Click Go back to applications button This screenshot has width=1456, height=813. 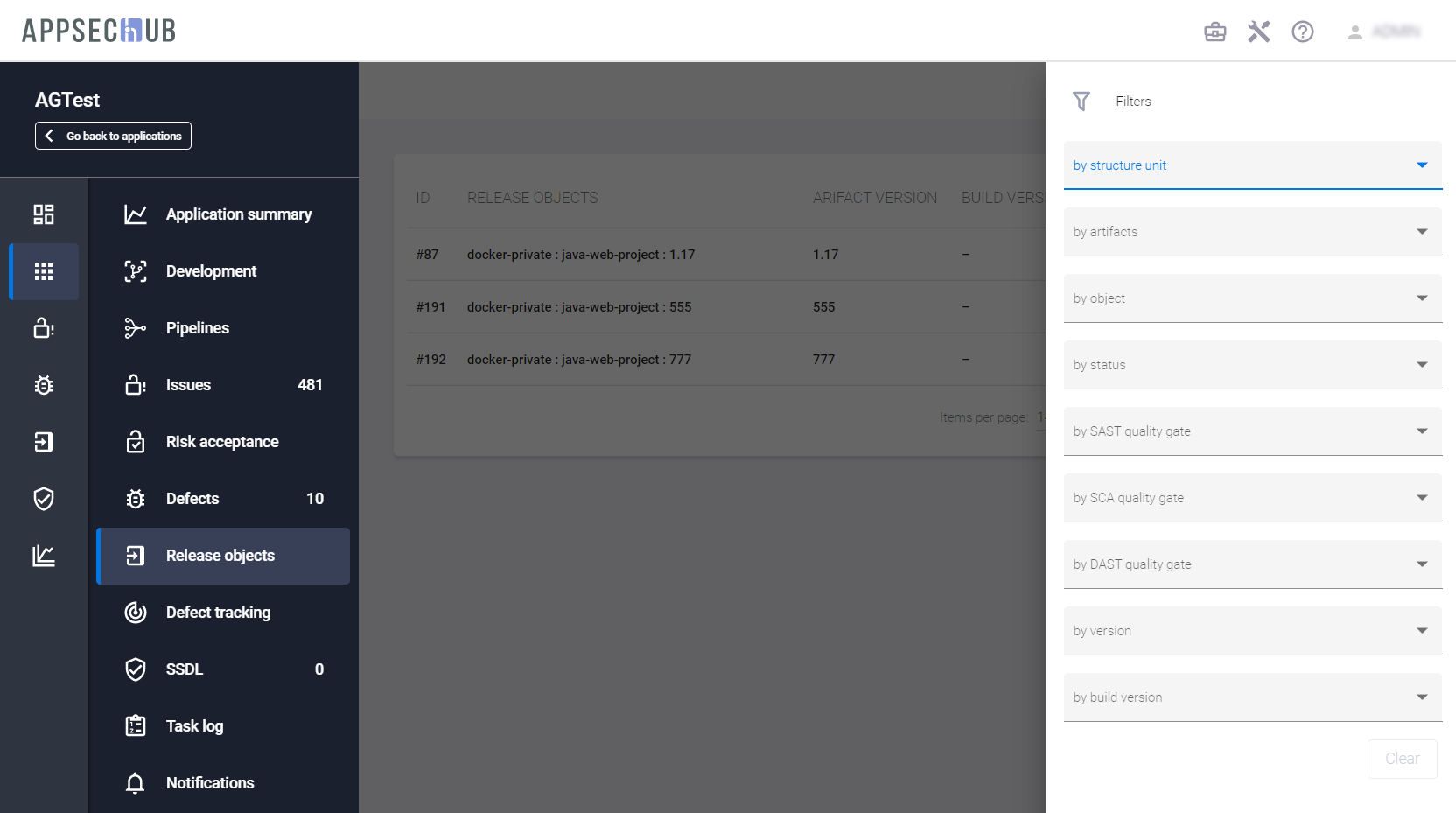(x=113, y=136)
